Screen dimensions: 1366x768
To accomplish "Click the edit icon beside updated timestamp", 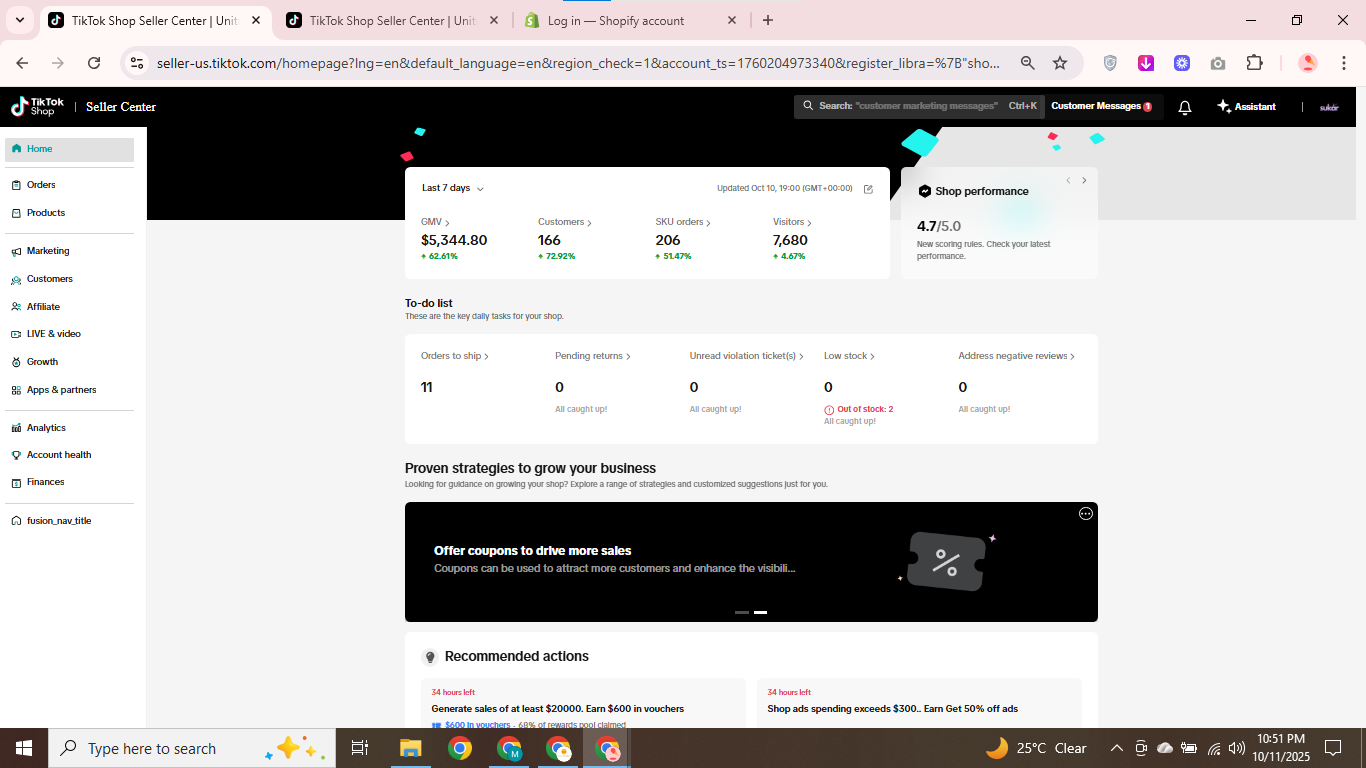I will pos(868,189).
